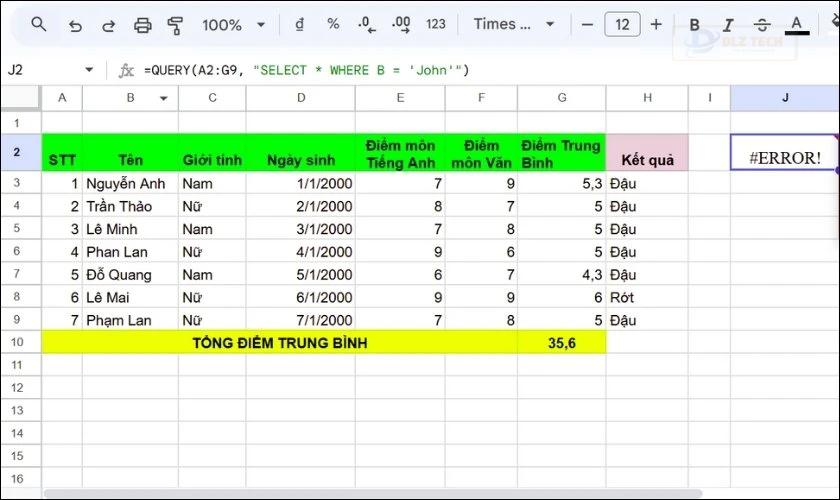Increase font size with plus button

pos(656,25)
